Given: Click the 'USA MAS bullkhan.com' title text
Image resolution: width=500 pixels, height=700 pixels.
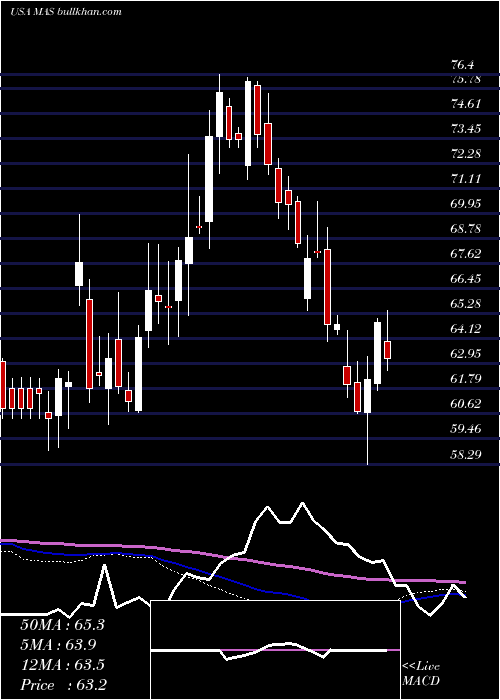Looking at the screenshot, I should pyautogui.click(x=66, y=12).
